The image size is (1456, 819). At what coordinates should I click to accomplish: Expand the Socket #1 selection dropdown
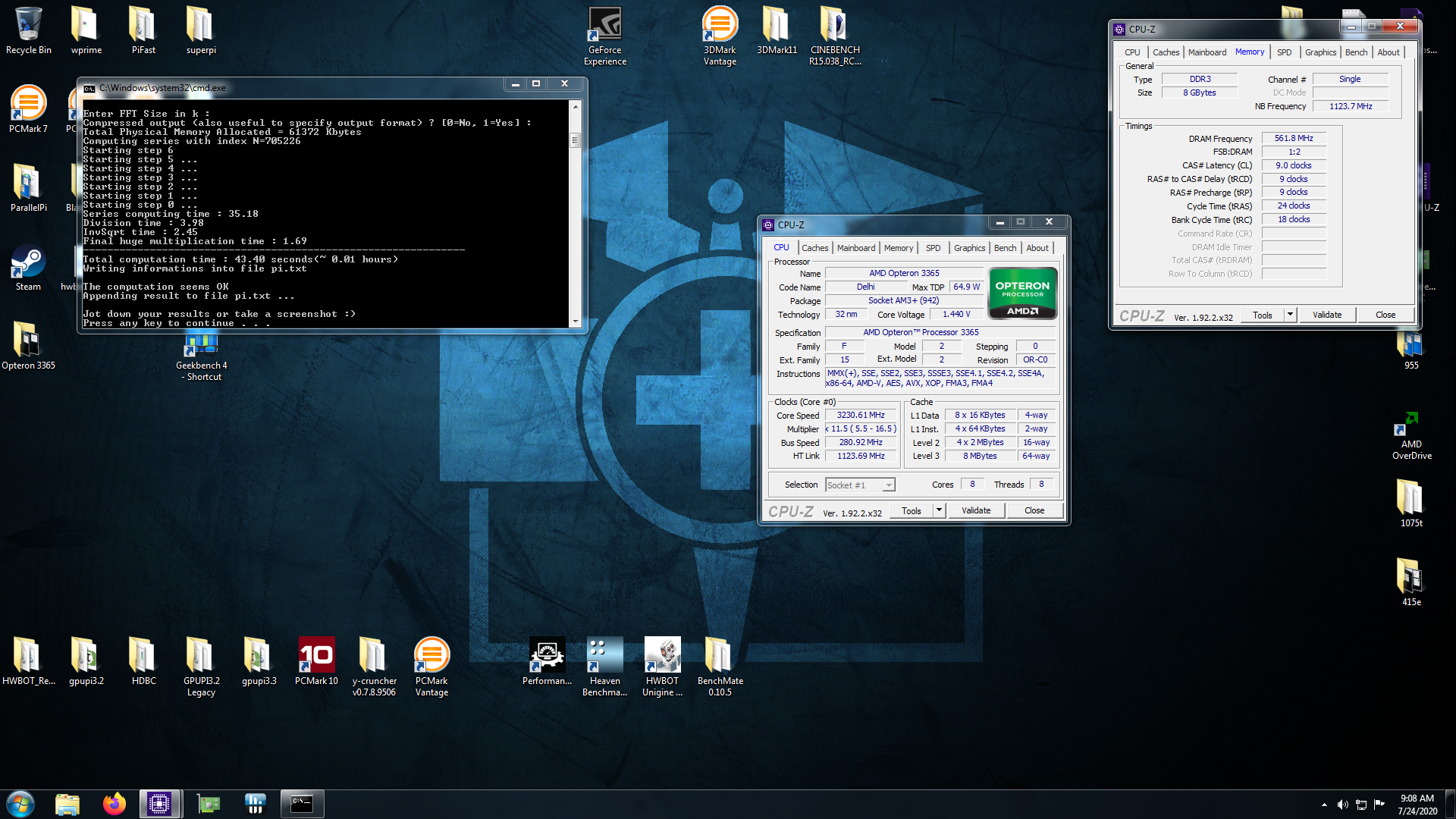click(x=889, y=485)
